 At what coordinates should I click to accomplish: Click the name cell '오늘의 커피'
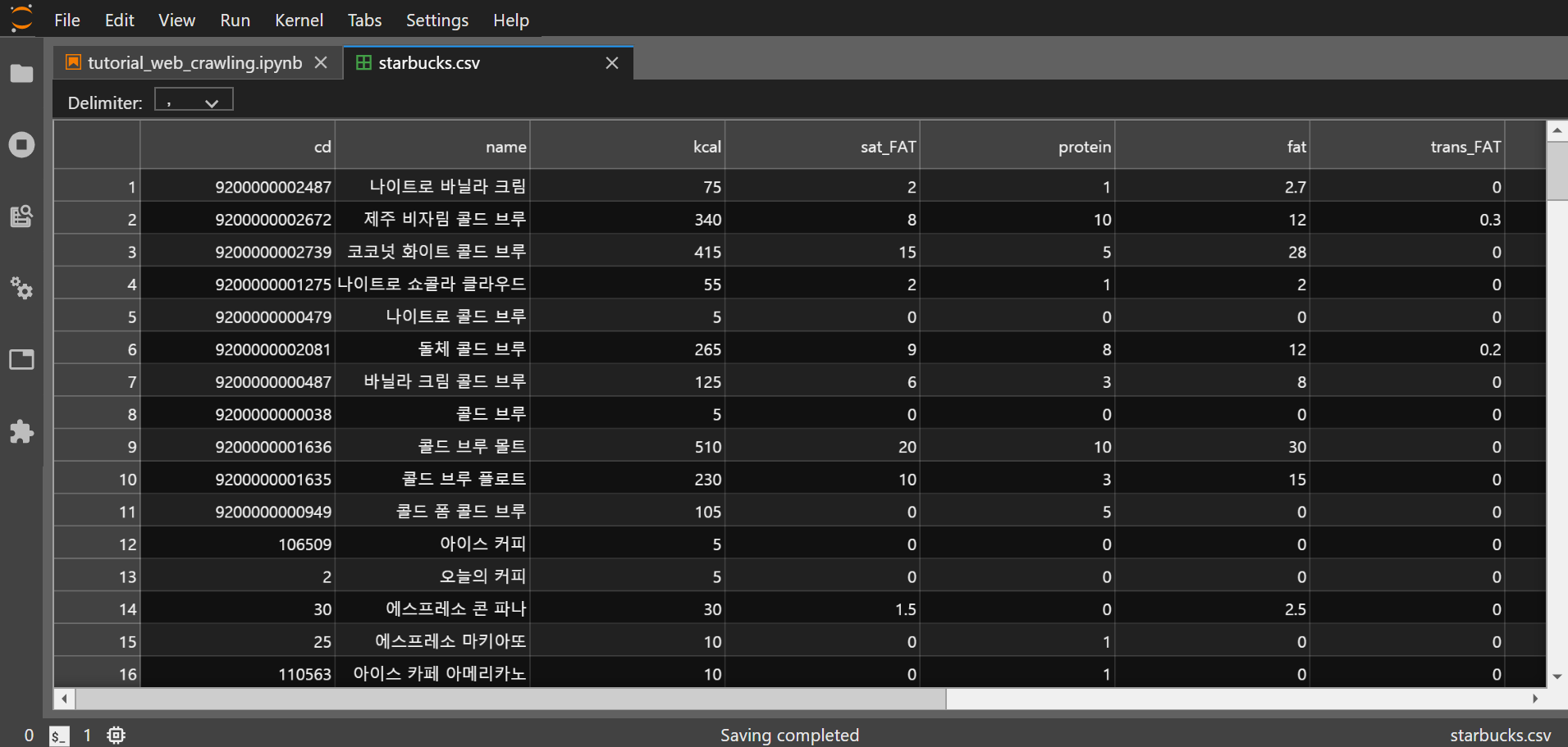coord(432,576)
